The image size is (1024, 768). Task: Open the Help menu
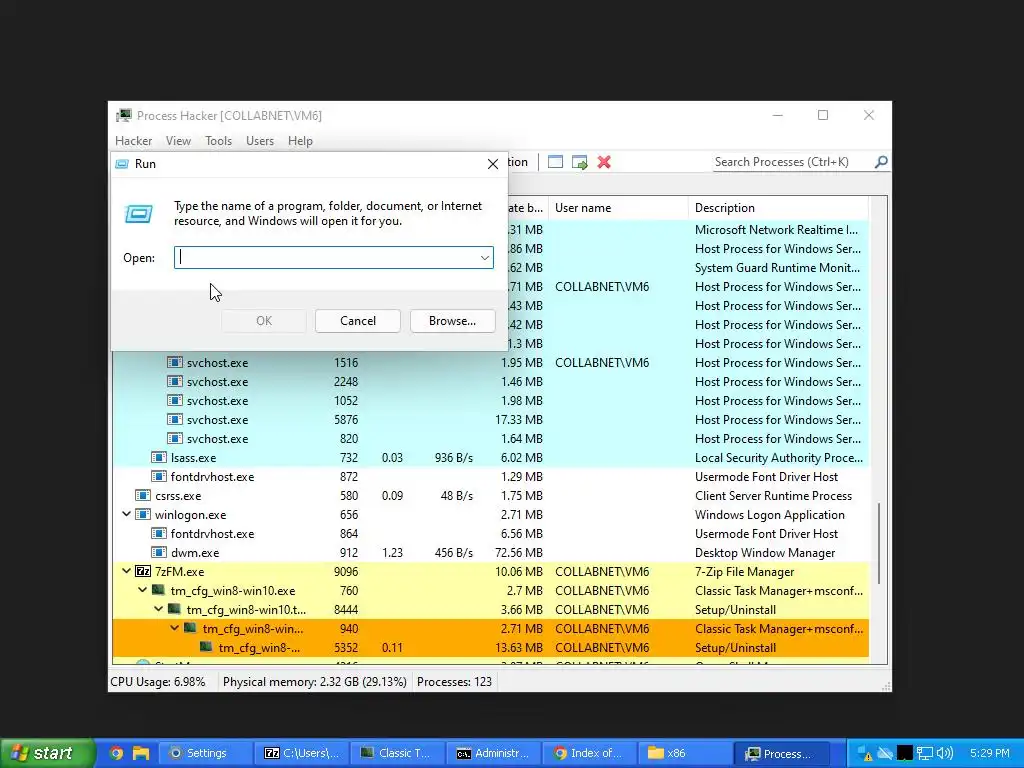coord(300,141)
